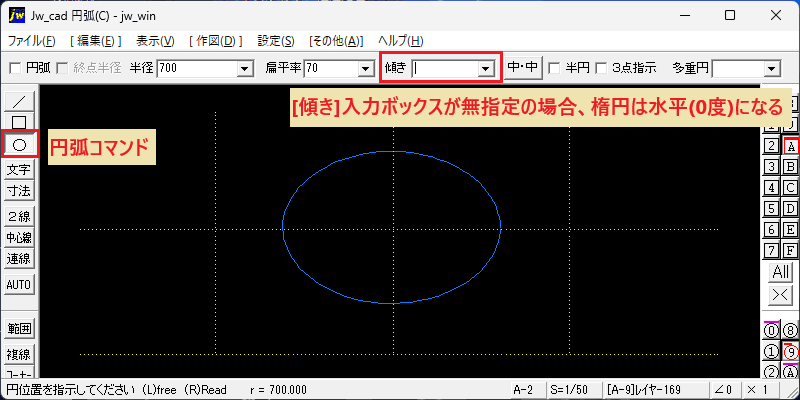Enable the 半円 half circle checkbox
This screenshot has height=400, width=800.
554,68
